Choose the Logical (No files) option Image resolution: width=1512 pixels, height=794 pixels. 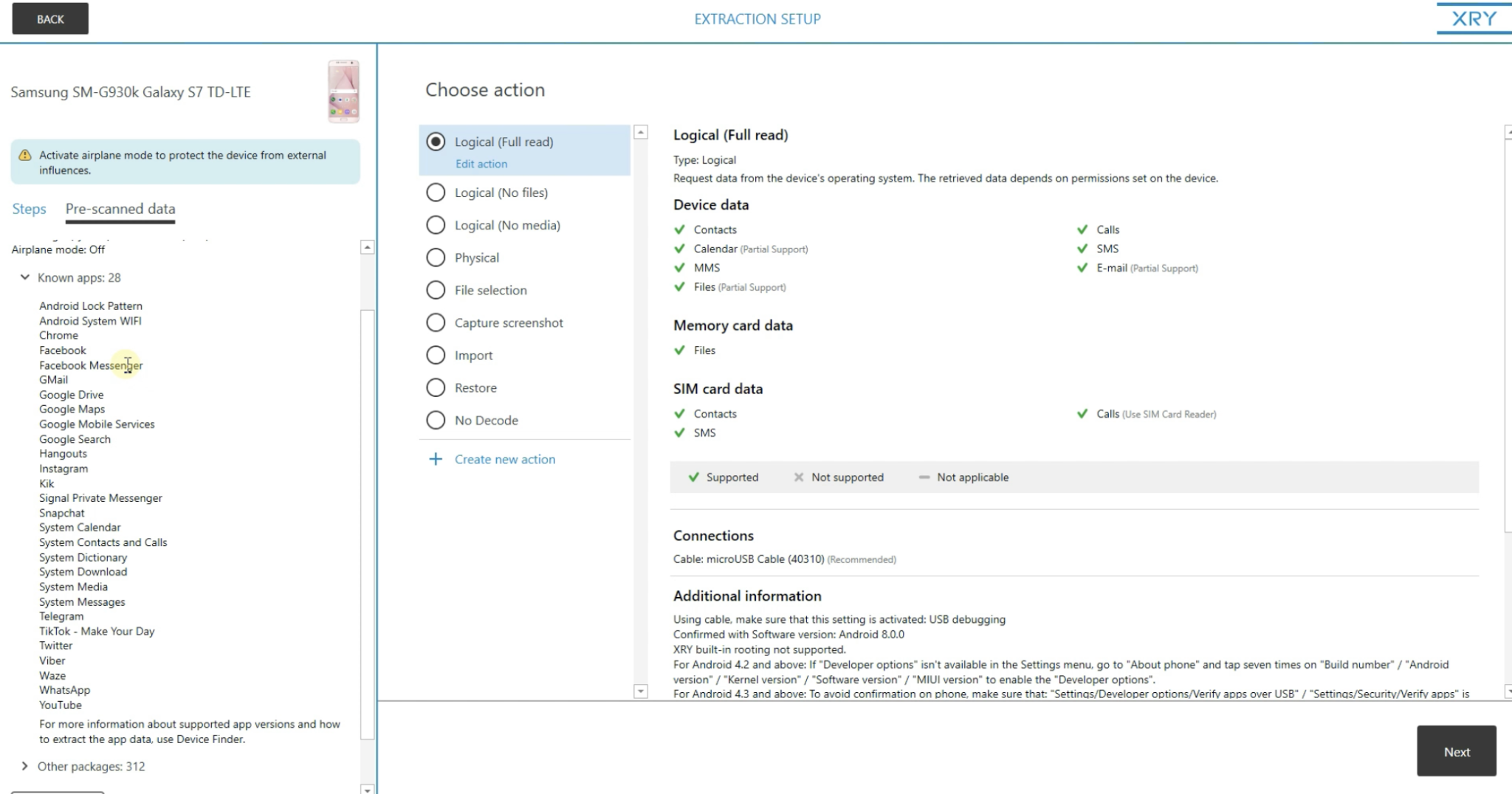tap(436, 193)
